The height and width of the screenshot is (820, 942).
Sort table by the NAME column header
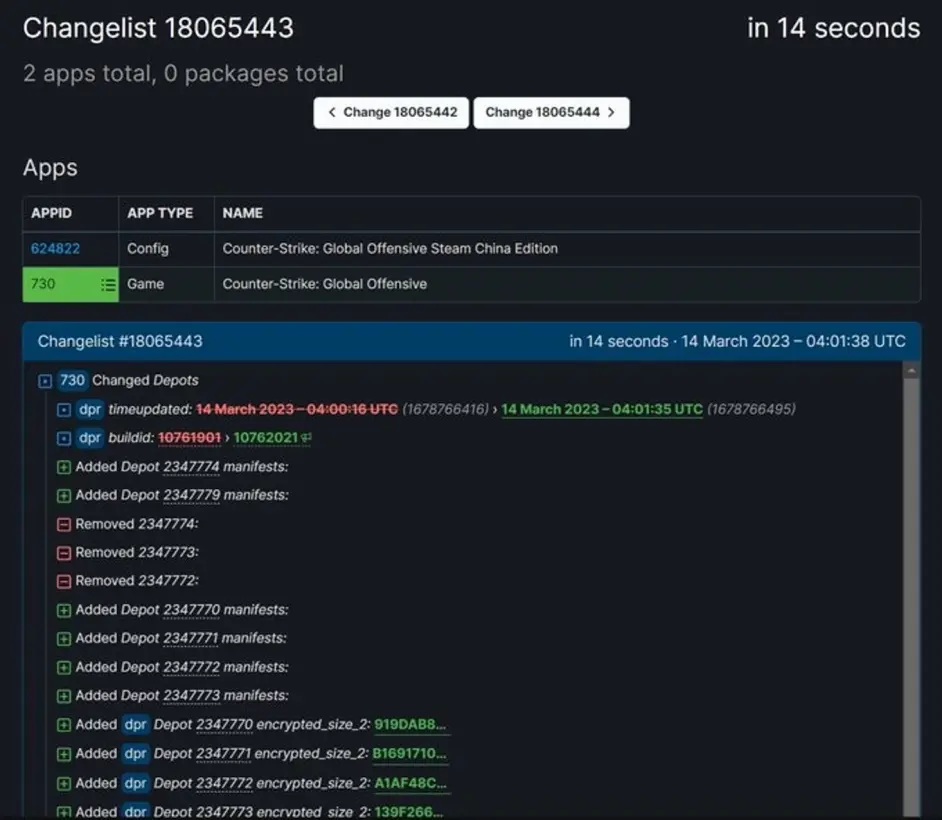click(x=243, y=213)
